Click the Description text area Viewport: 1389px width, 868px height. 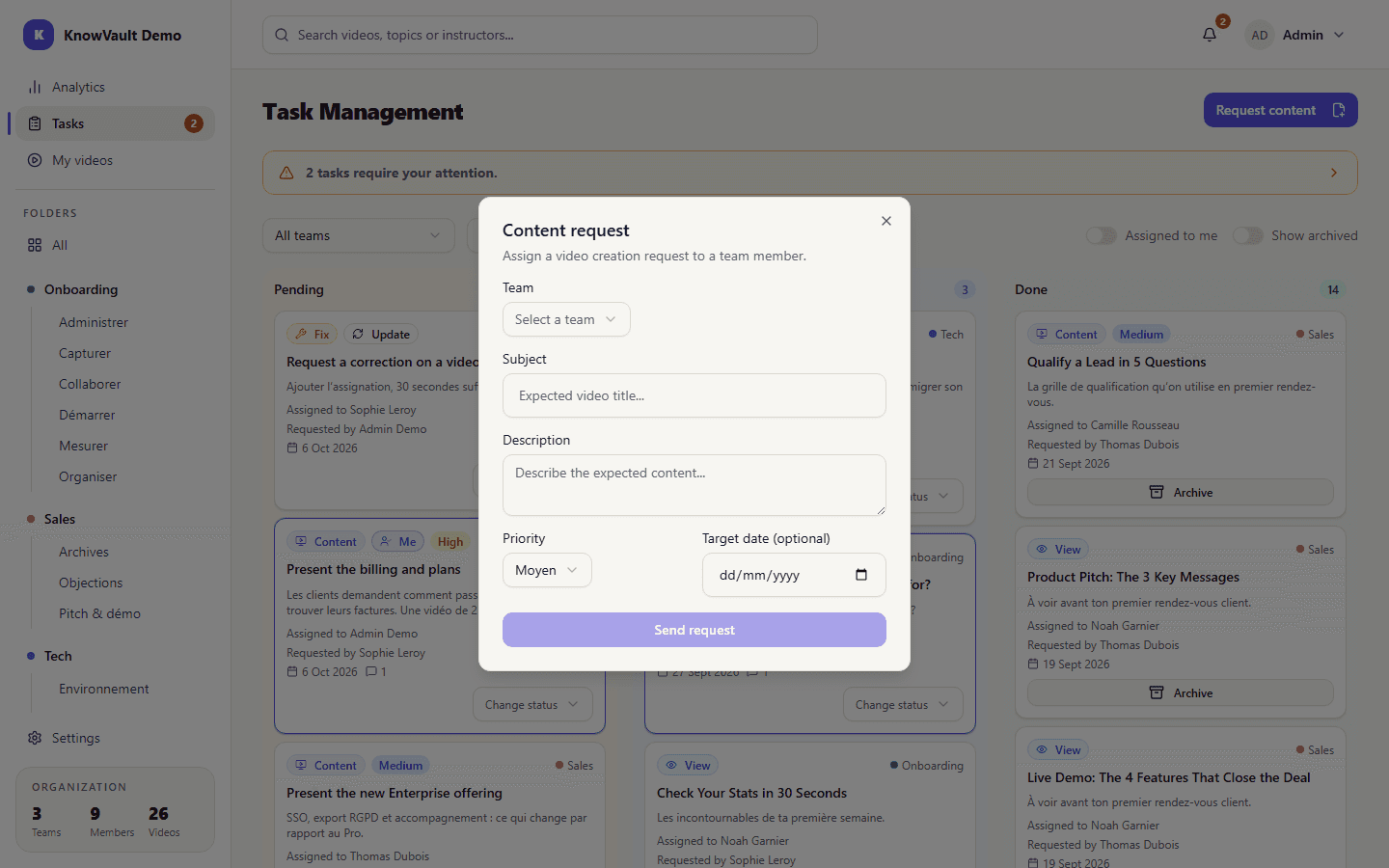(694, 485)
